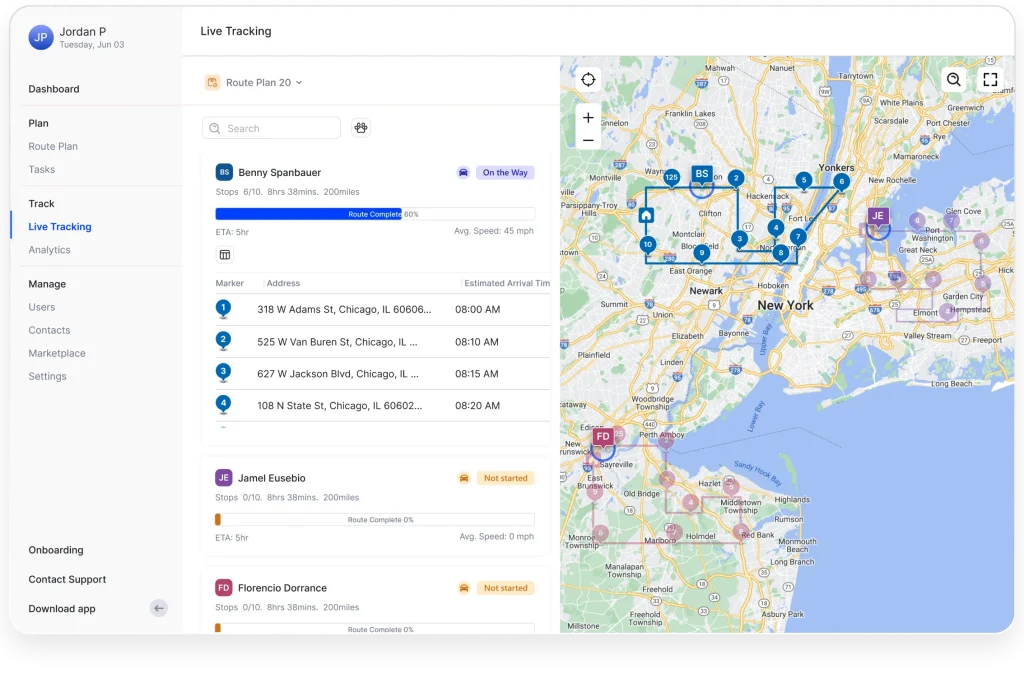The width and height of the screenshot is (1024, 673).
Task: Collapse the sidebar with arrow button
Action: coord(159,608)
